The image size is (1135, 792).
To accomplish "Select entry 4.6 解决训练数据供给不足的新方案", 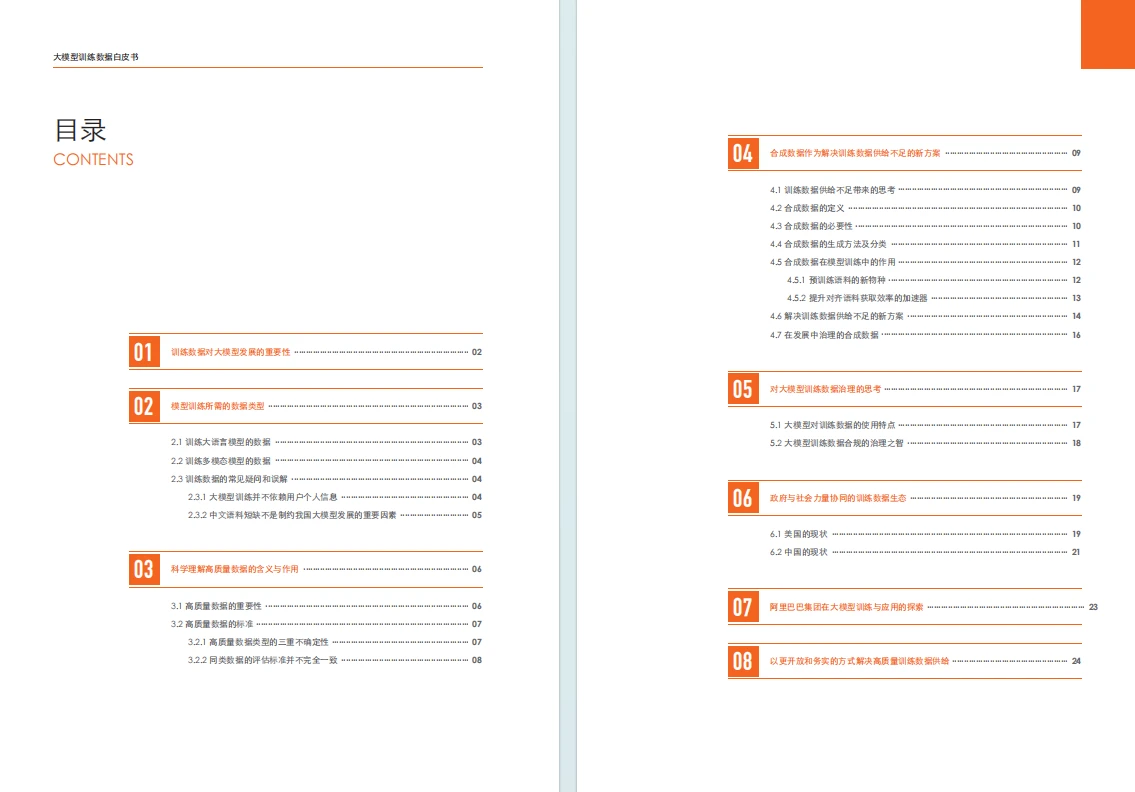I will click(836, 316).
